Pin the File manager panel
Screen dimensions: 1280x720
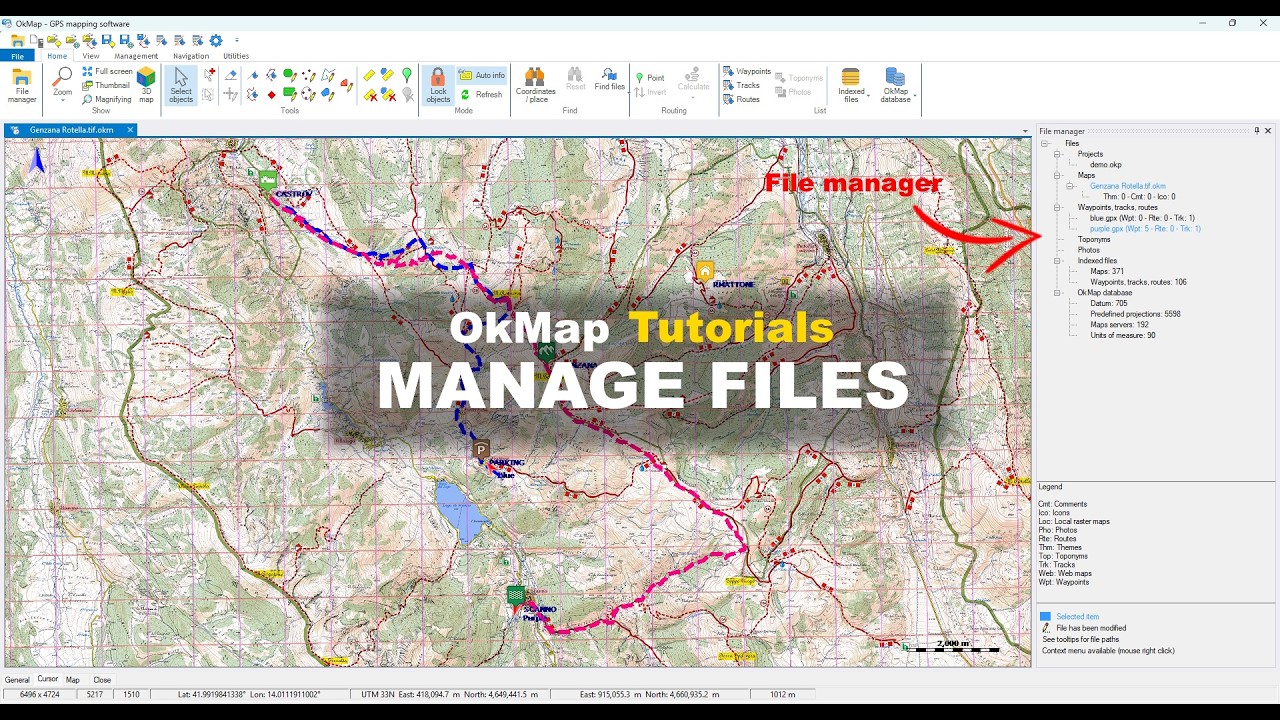point(1257,131)
